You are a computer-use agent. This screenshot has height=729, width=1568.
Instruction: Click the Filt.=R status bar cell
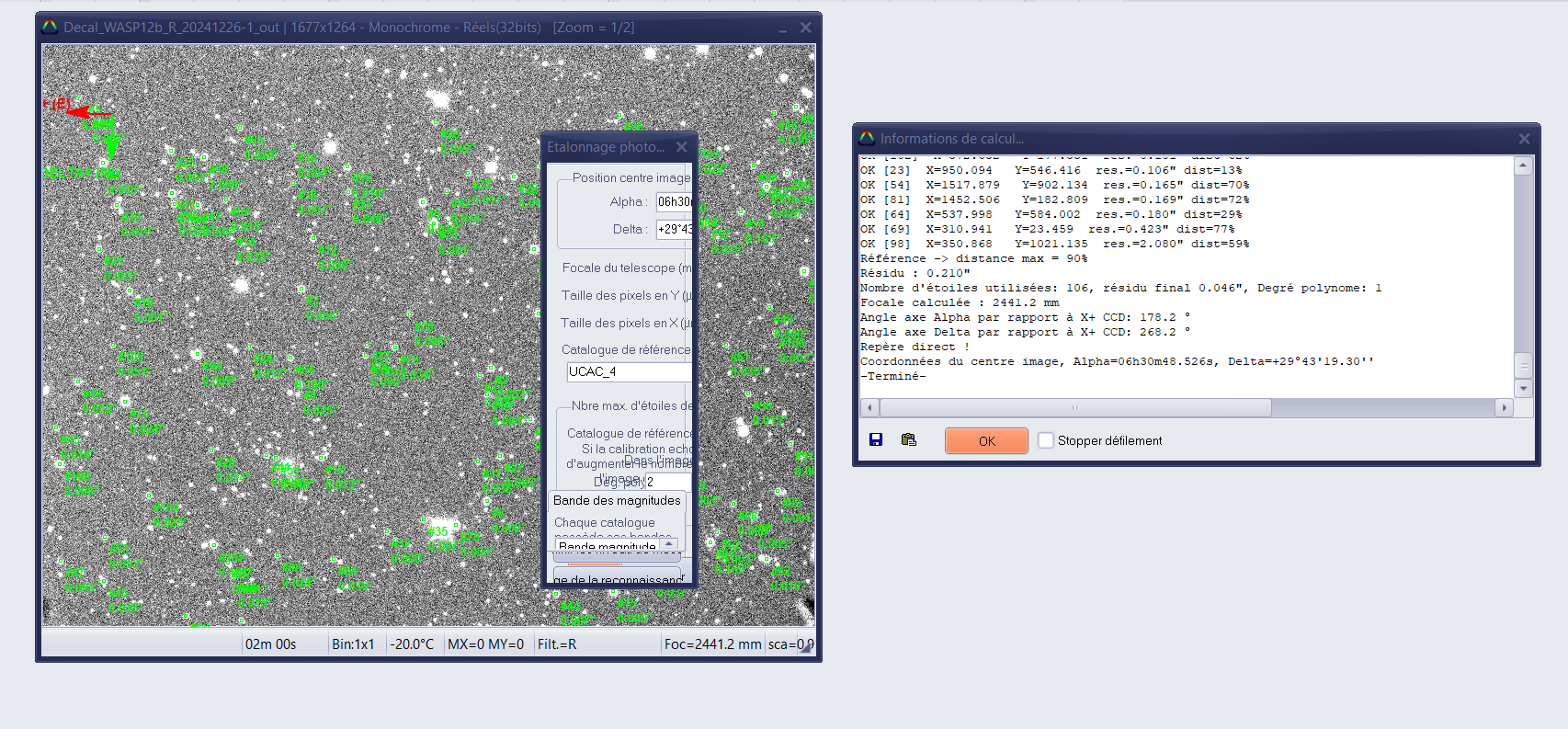click(x=557, y=644)
